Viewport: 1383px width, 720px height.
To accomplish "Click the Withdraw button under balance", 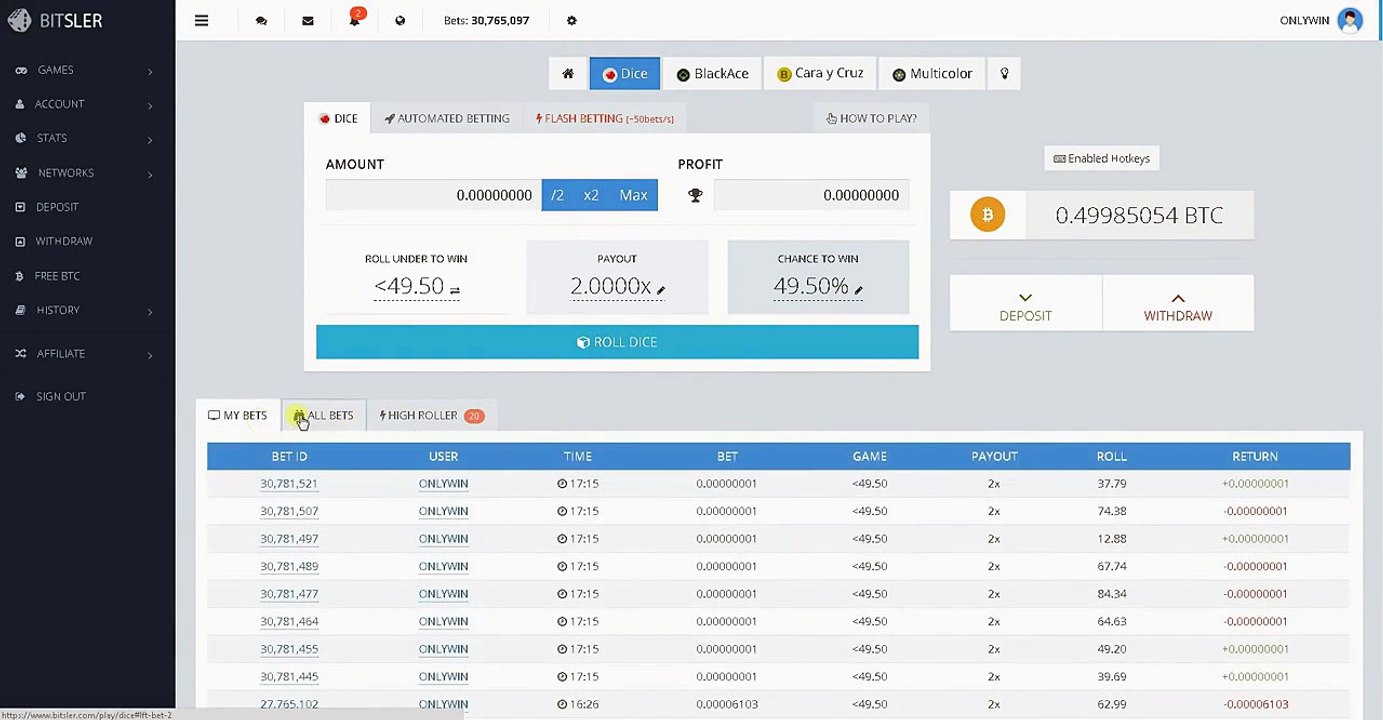I will [x=1178, y=303].
